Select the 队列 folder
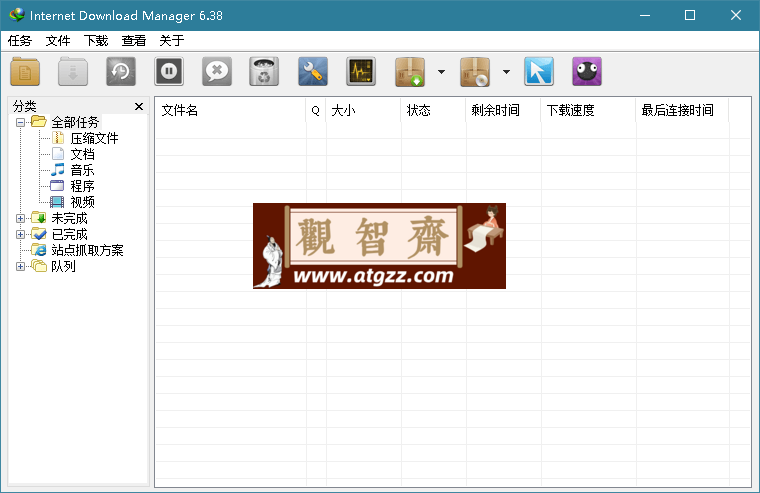Viewport: 760px width, 493px height. pyautogui.click(x=63, y=266)
